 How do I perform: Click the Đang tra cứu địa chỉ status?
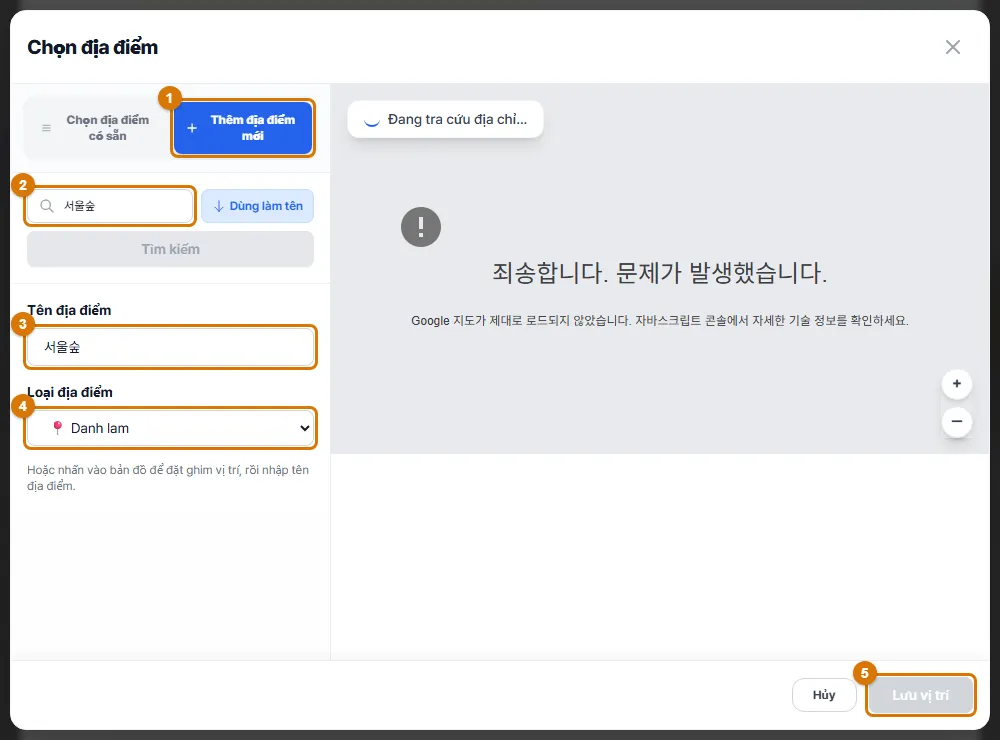coord(445,119)
